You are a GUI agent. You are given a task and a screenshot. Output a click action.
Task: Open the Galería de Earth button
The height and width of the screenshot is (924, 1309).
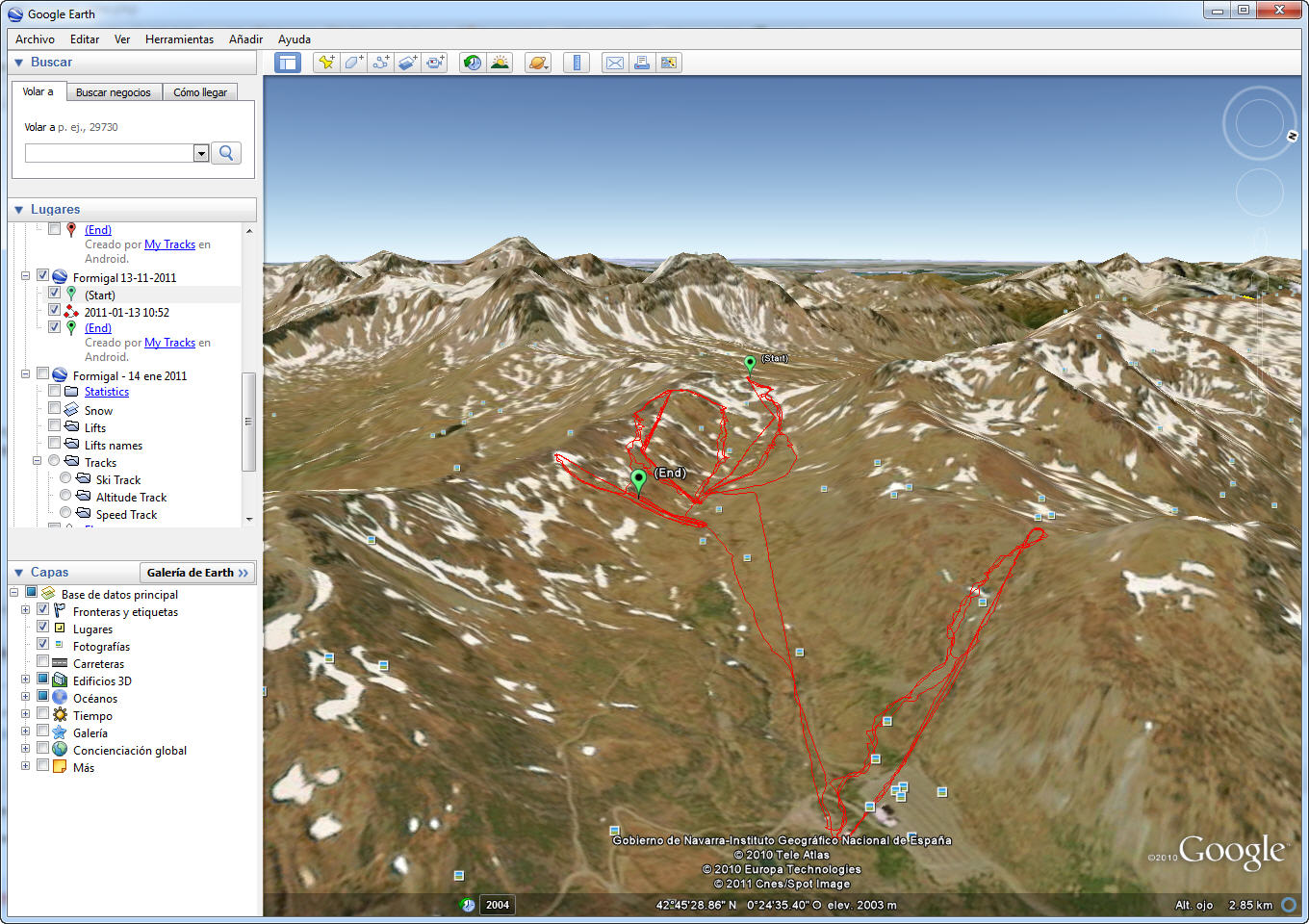pos(197,573)
